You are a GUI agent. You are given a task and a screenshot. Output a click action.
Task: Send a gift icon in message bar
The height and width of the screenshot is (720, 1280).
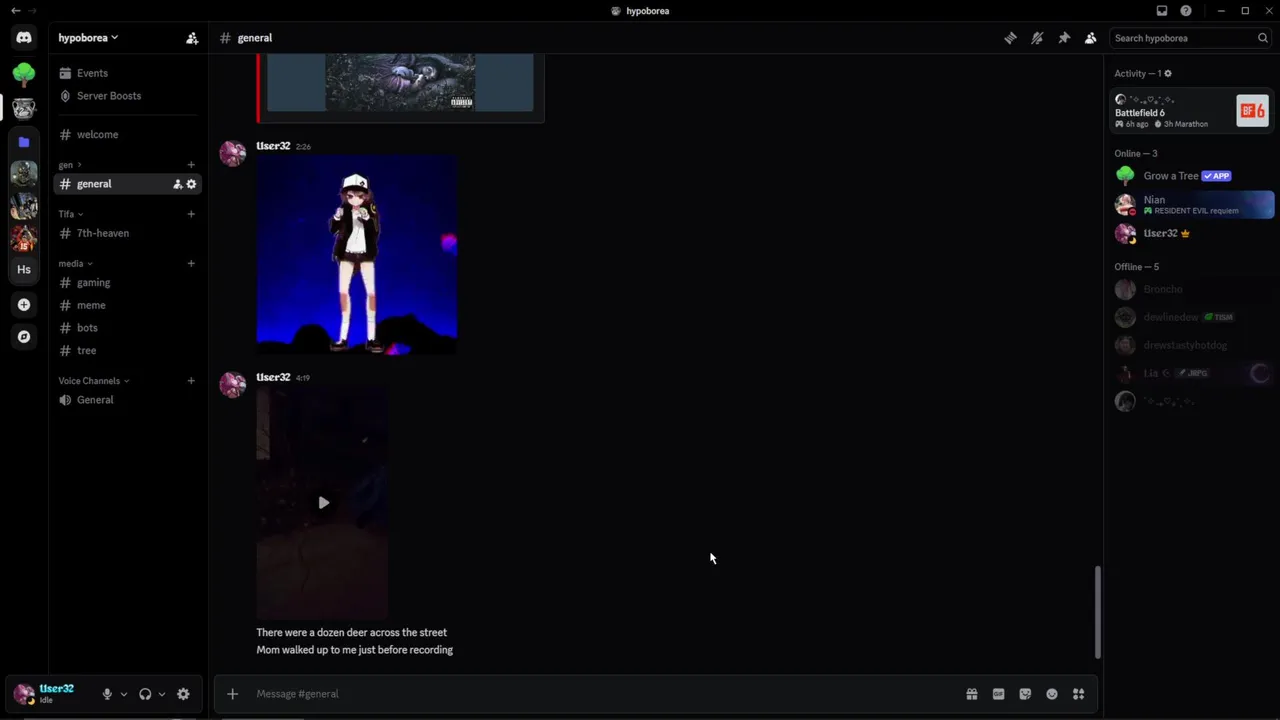click(971, 694)
